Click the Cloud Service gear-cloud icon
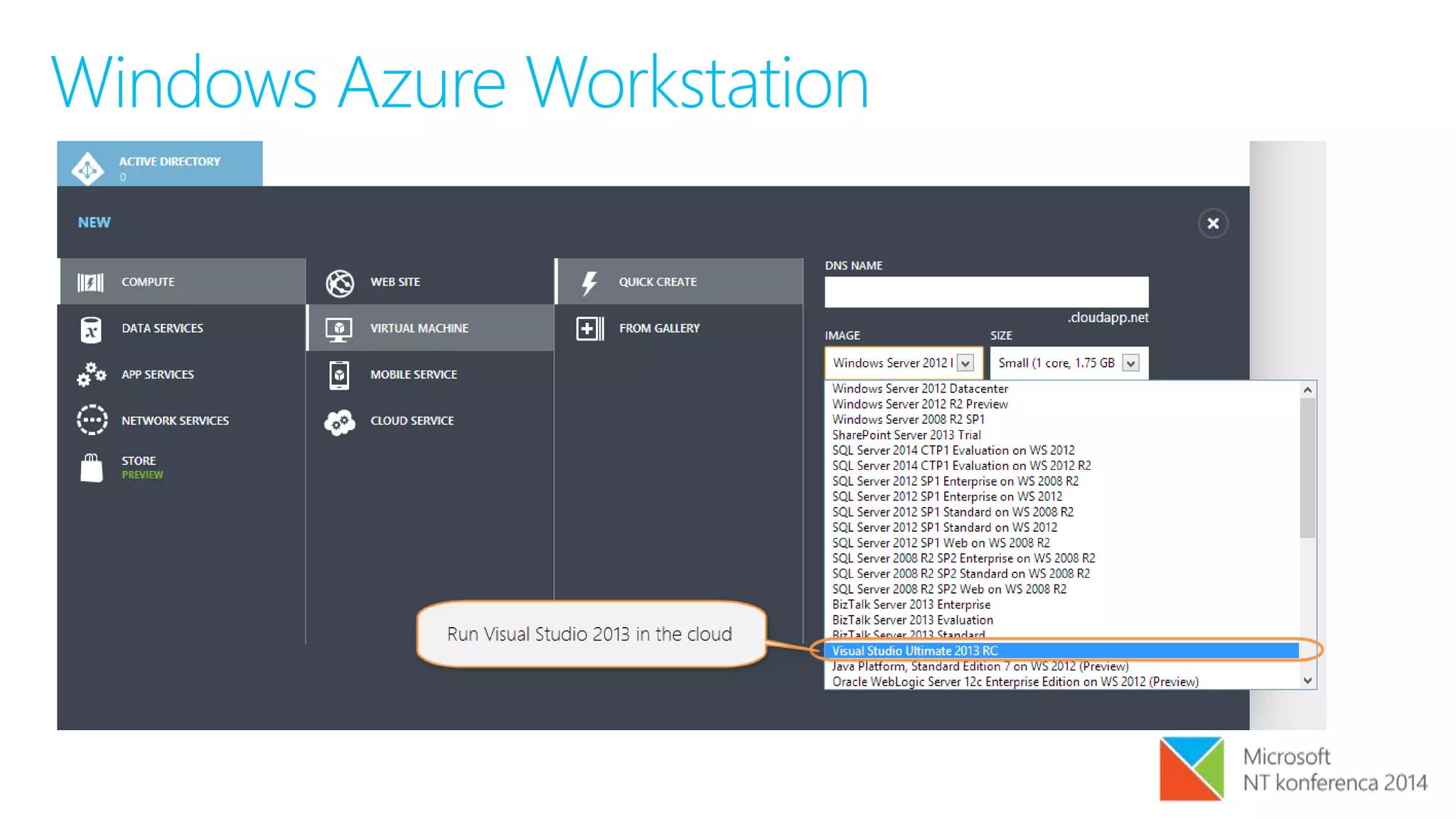This screenshot has height=819, width=1456. 340,422
